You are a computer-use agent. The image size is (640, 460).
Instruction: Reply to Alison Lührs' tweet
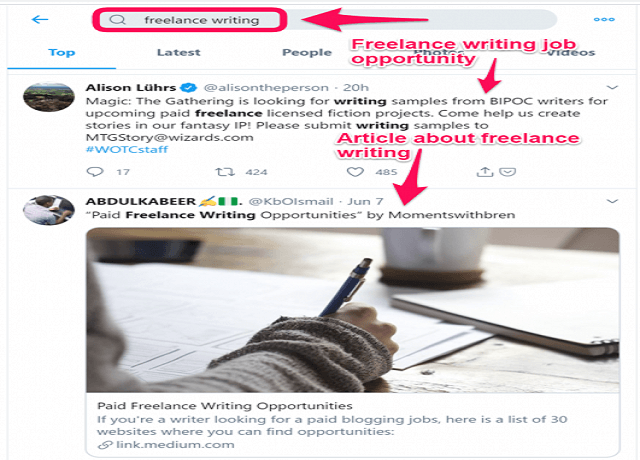95,172
